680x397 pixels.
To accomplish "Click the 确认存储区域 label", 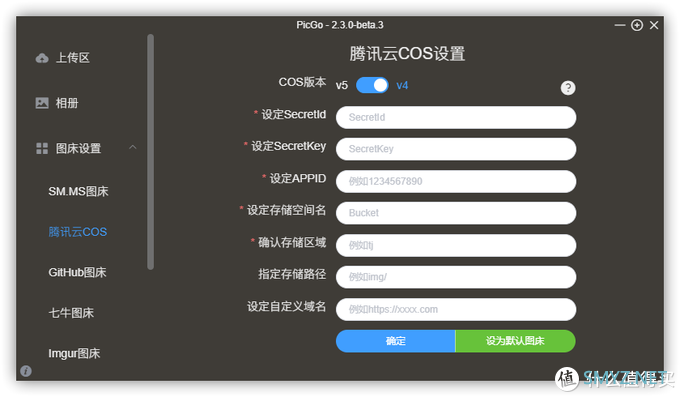I will tap(292, 242).
